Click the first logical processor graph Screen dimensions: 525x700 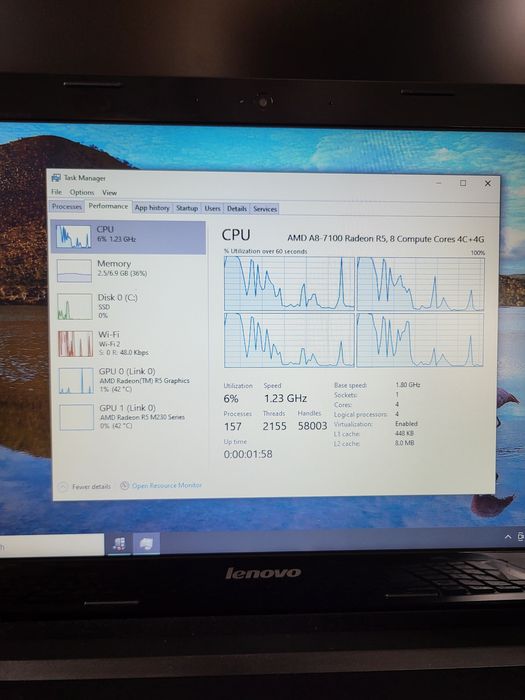click(x=289, y=283)
